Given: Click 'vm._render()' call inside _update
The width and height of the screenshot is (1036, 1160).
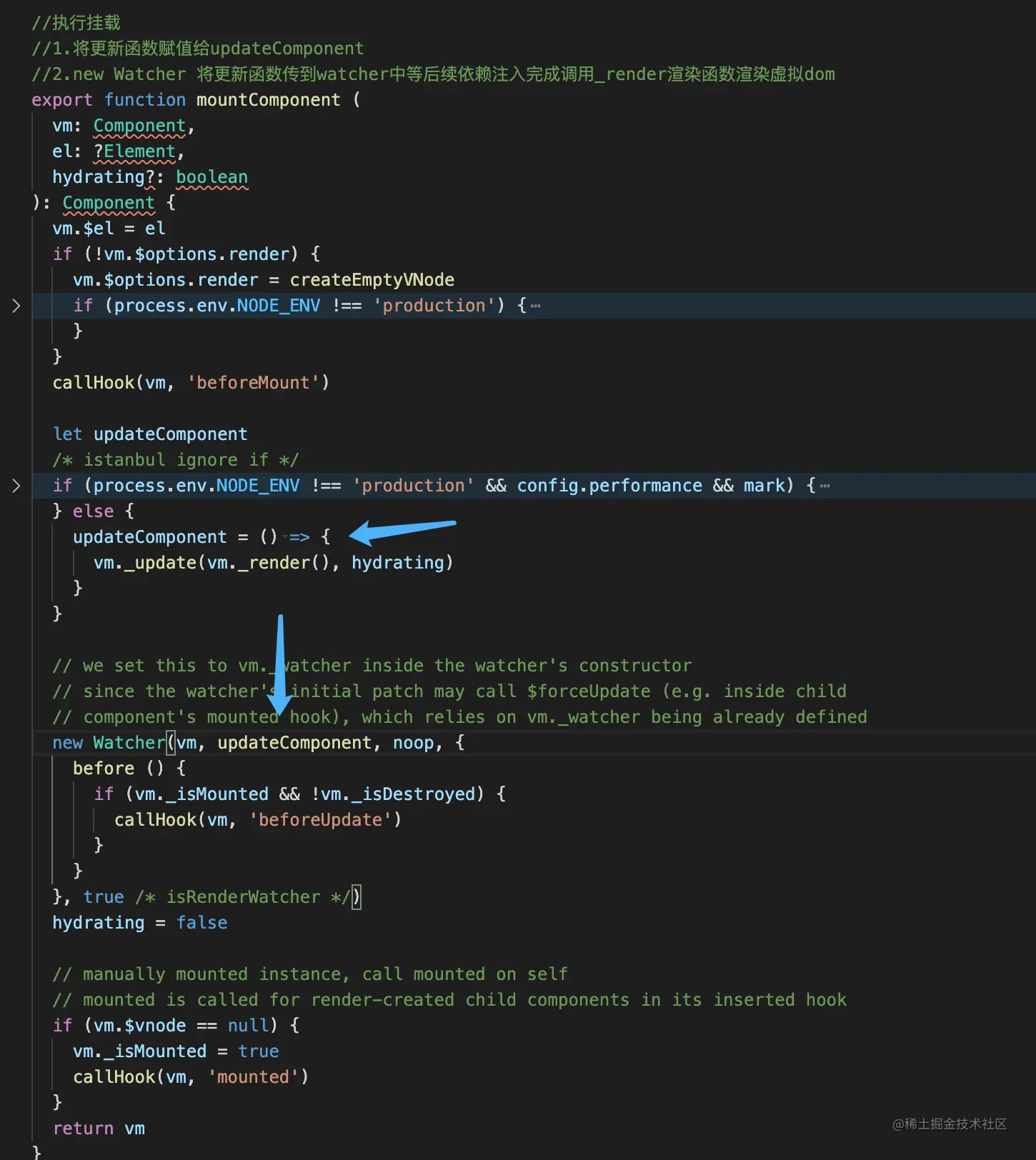Looking at the screenshot, I should tap(269, 563).
